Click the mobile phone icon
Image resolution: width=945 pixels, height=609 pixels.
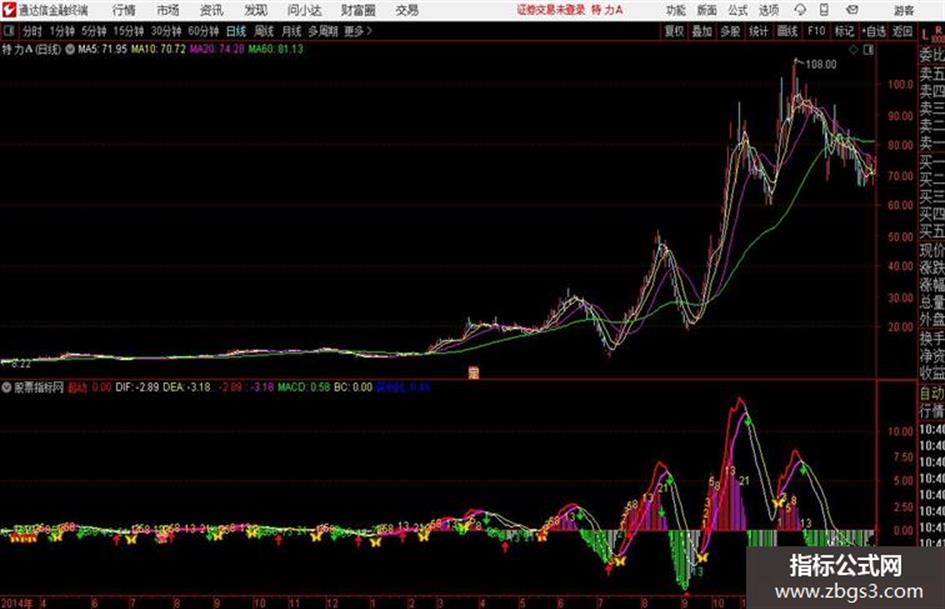[x=824, y=10]
